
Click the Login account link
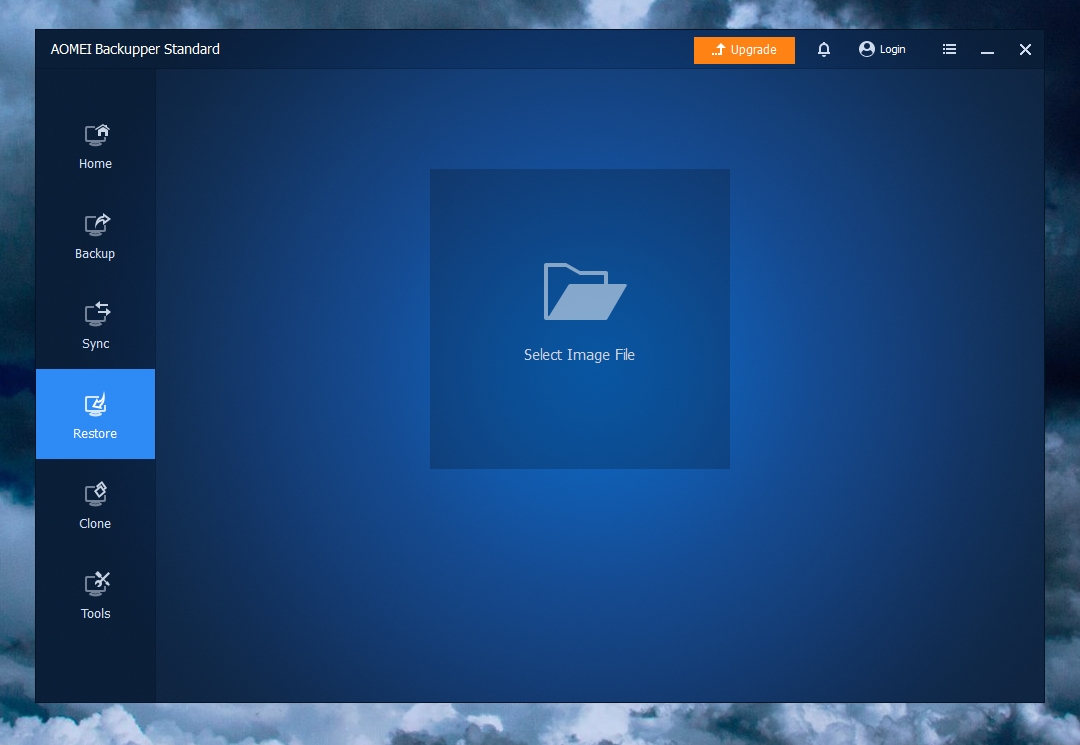click(x=882, y=49)
